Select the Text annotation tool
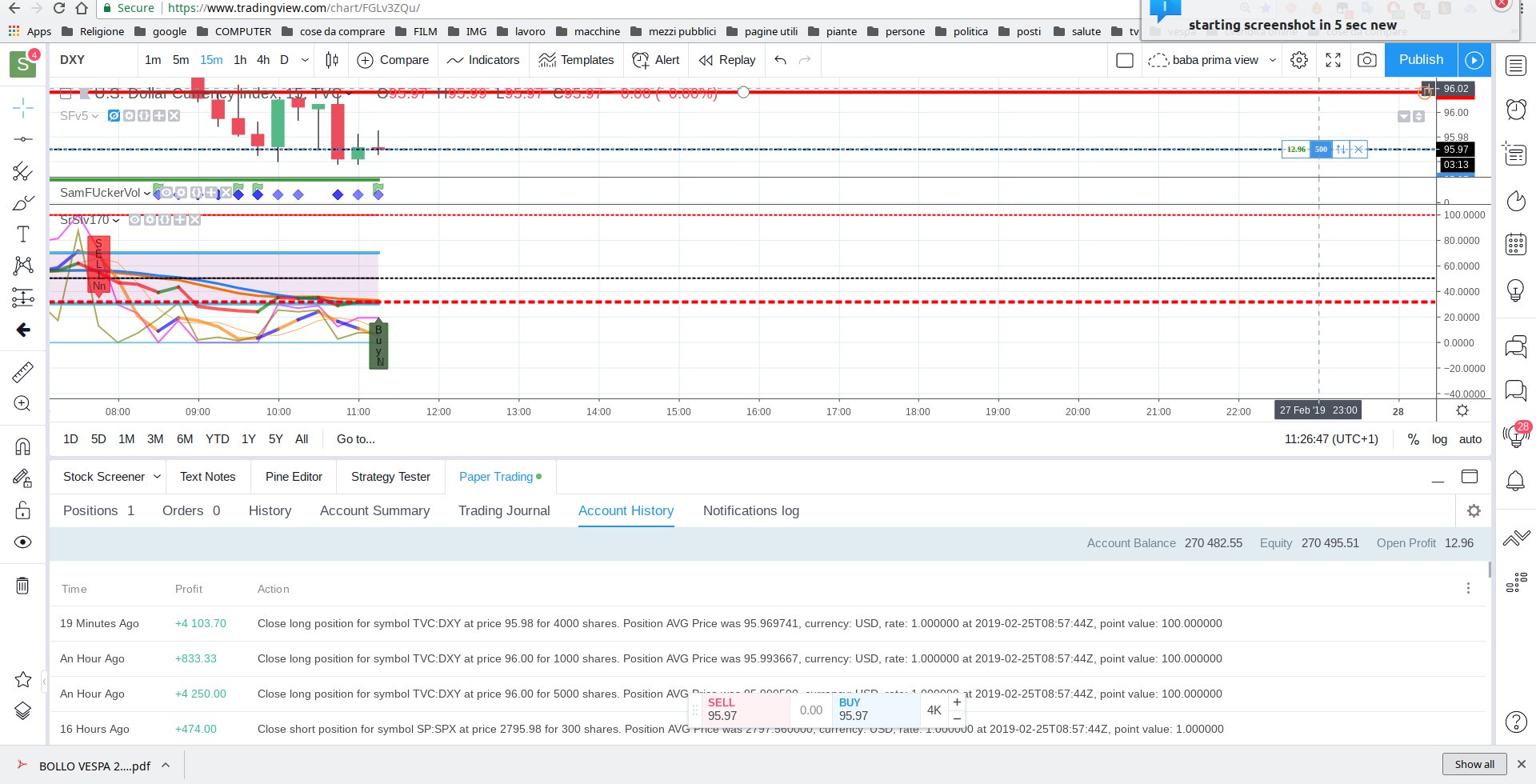Image resolution: width=1536 pixels, height=784 pixels. (22, 234)
